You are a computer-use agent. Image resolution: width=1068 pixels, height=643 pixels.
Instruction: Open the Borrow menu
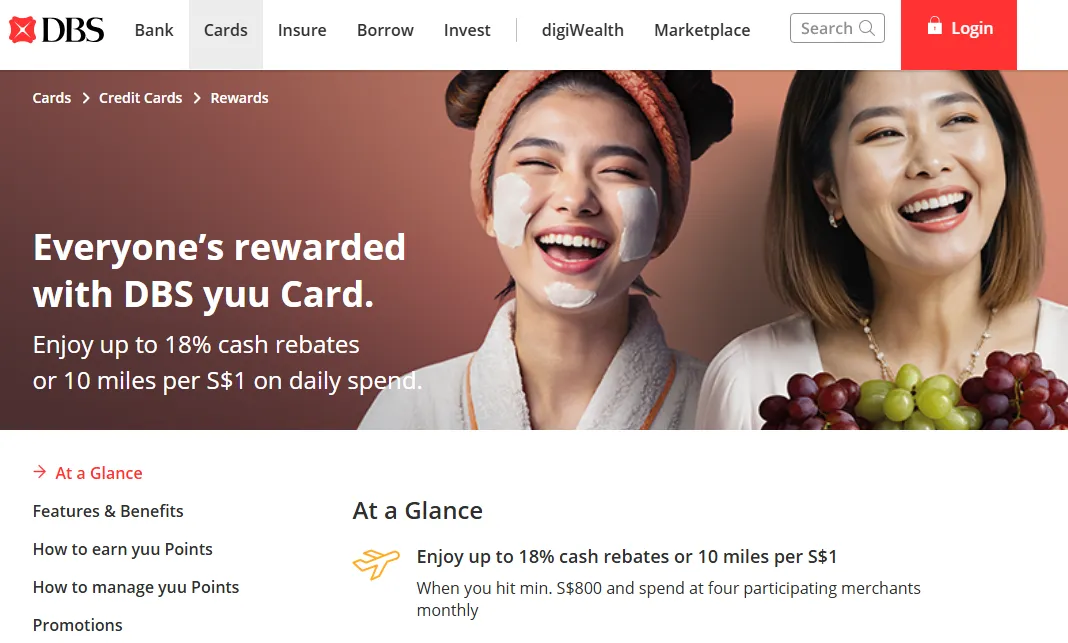(x=385, y=31)
